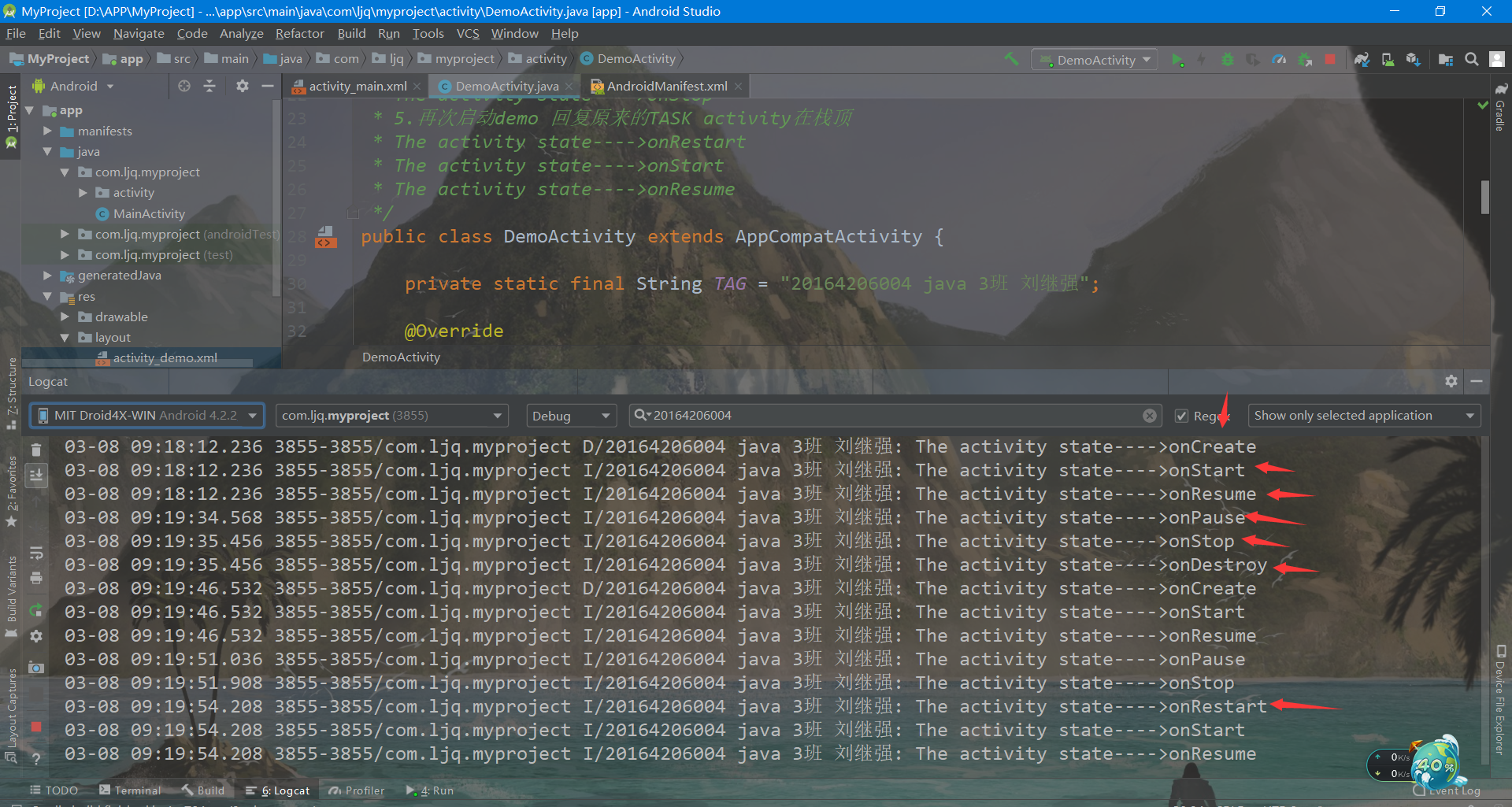The width and height of the screenshot is (1512, 807).
Task: Collapse the com.ljq.myproject package node
Action: click(x=66, y=172)
